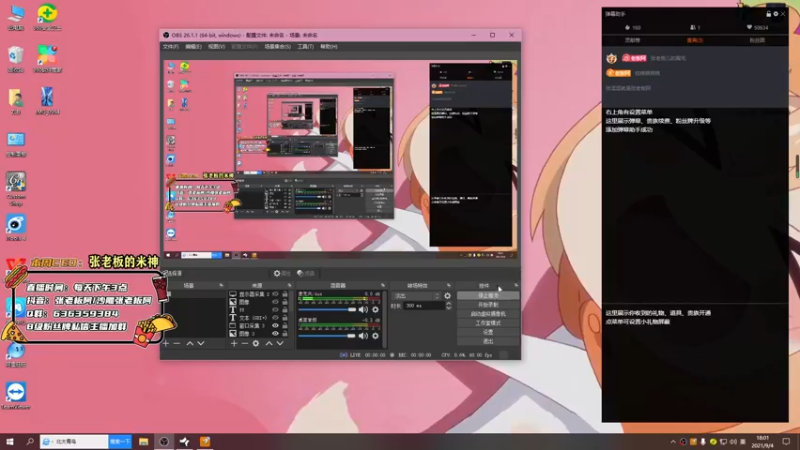Open microphone track settings gear in mixer
This screenshot has width=800, height=450.
pos(376,309)
